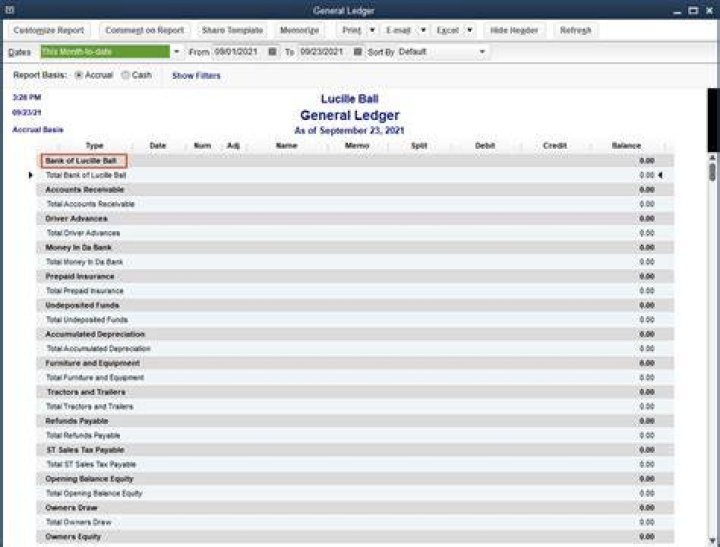Screen dimensions: 720x547
Task: Click Comment on Report button
Action: [x=145, y=30]
